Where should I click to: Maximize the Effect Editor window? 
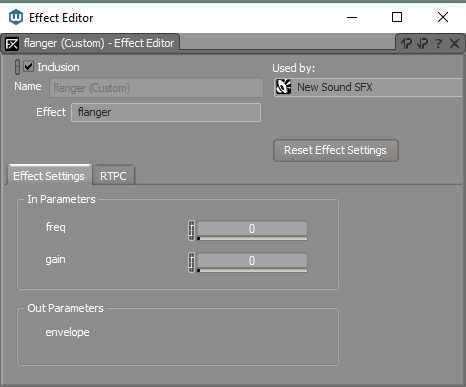397,17
